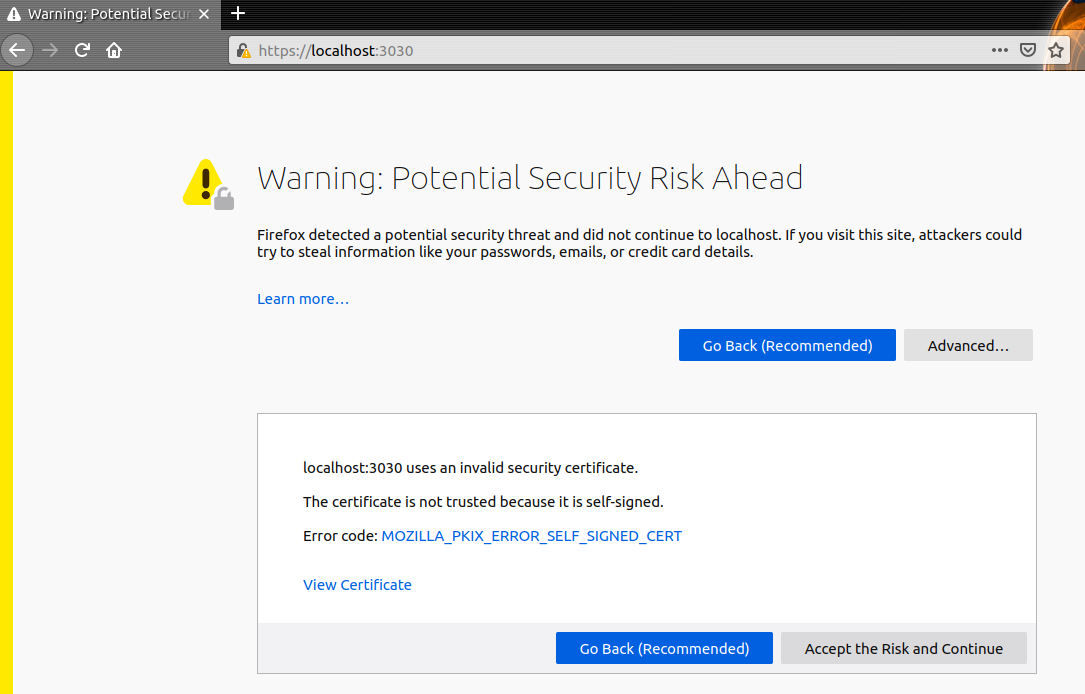This screenshot has width=1085, height=694.
Task: Click View Certificate
Action: [x=357, y=584]
